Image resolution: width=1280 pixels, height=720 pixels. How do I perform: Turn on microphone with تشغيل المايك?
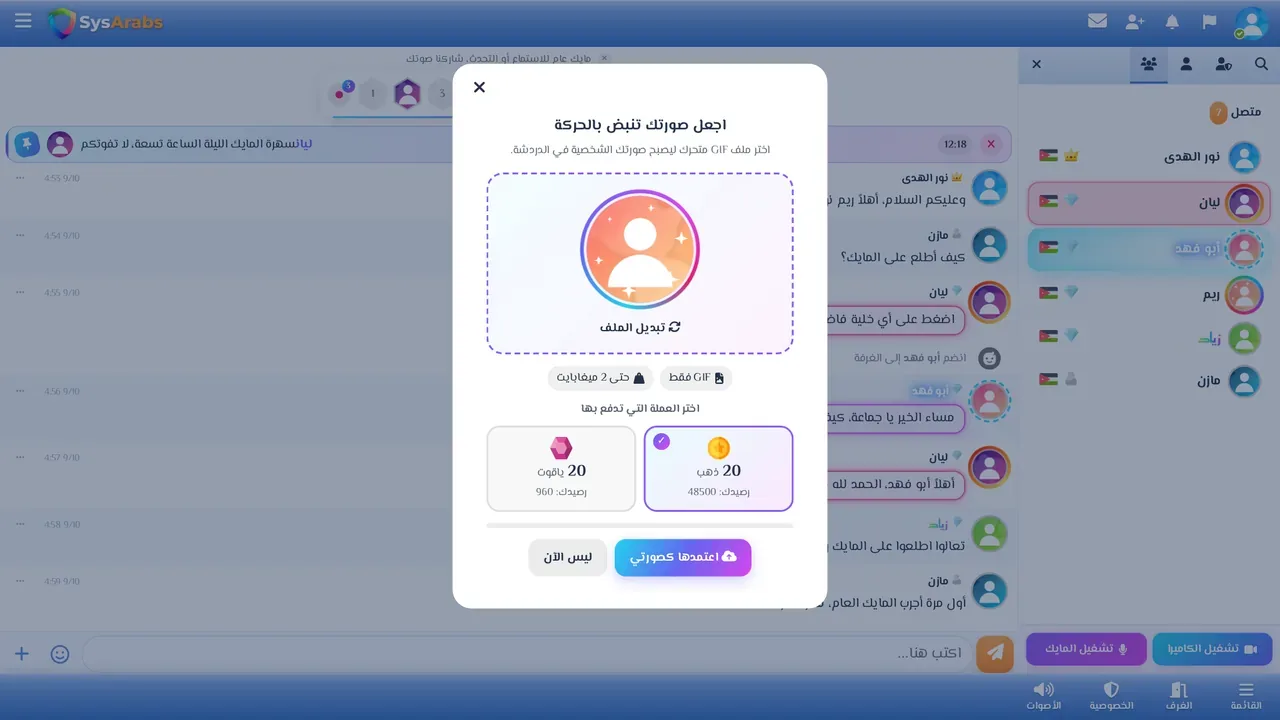coord(1086,649)
